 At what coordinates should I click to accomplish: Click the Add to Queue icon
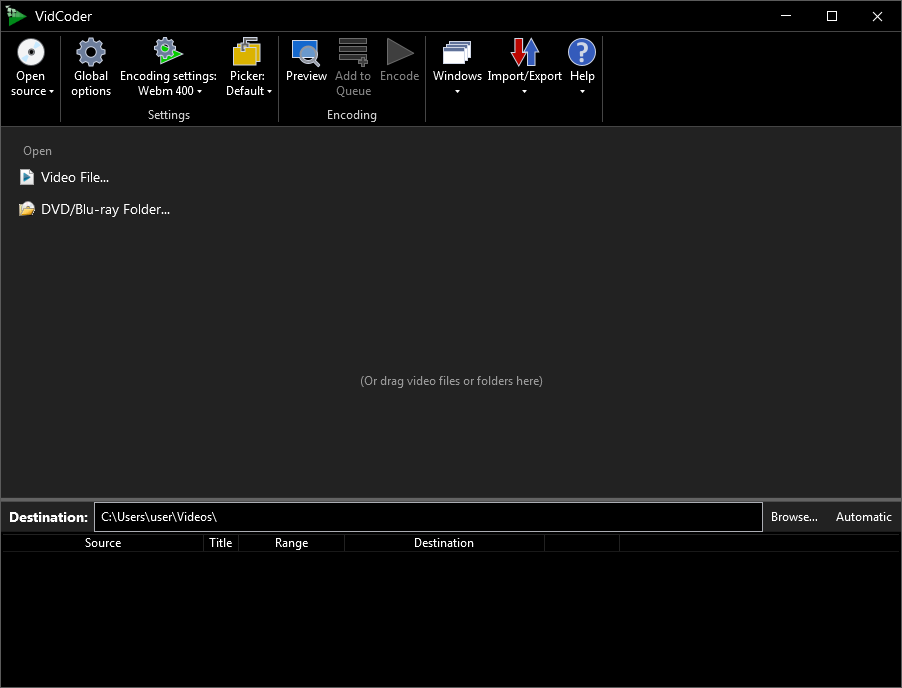coord(353,52)
